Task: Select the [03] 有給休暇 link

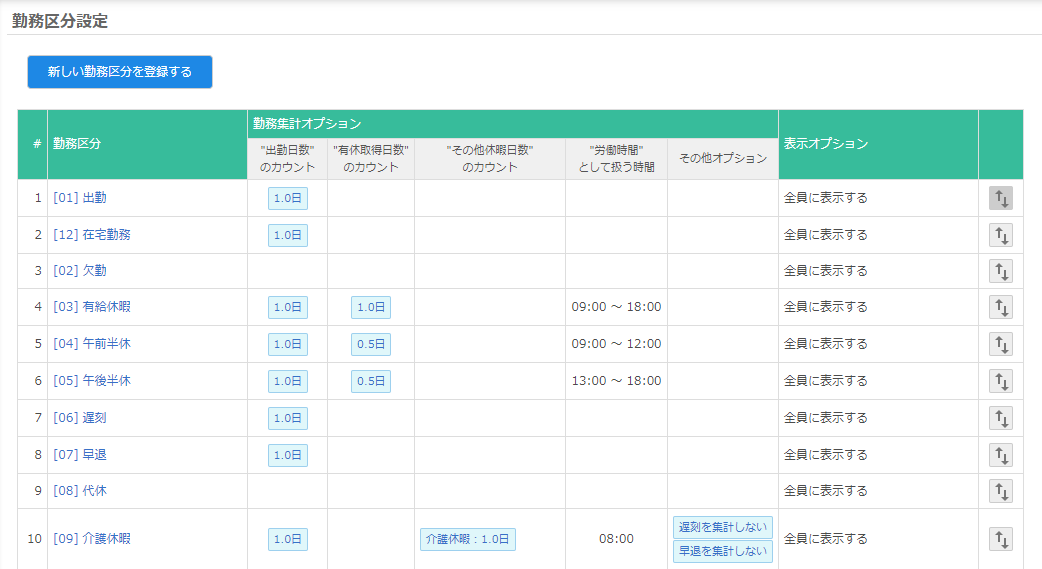Action: point(92,307)
